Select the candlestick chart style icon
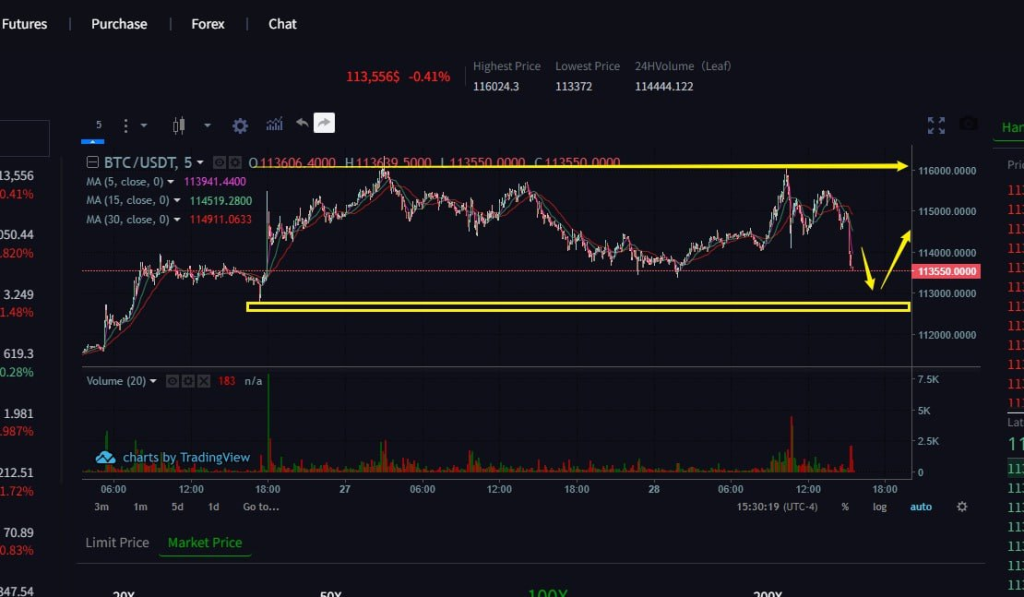Viewport: 1024px width, 597px height. 180,126
